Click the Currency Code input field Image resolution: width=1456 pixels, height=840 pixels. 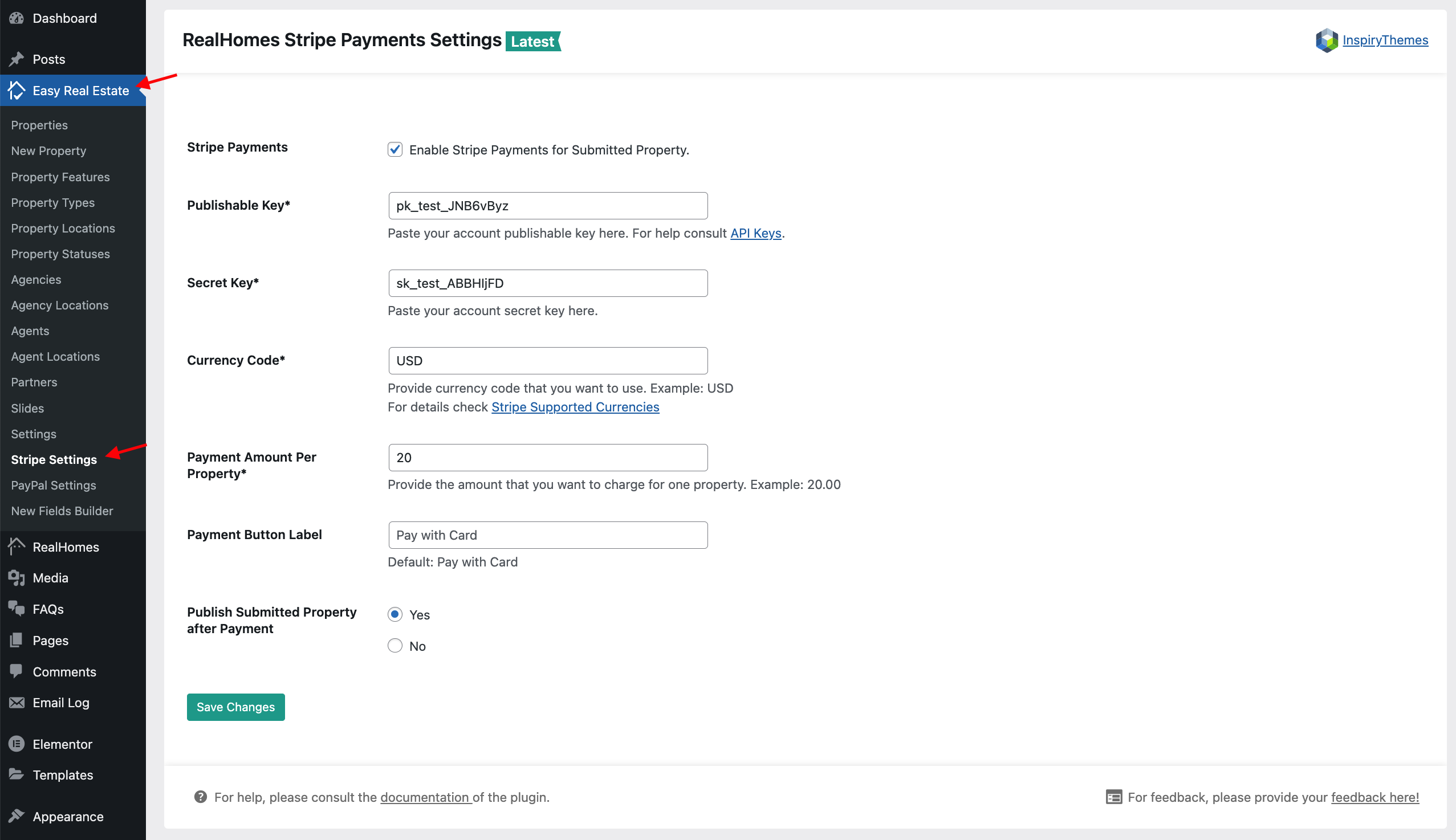(x=548, y=360)
